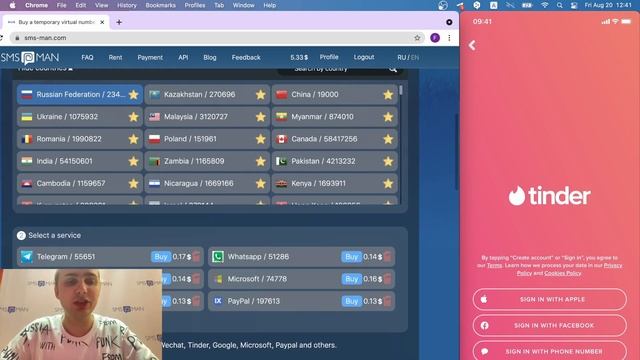Open the Feedback page
This screenshot has width=640, height=360.
click(246, 58)
